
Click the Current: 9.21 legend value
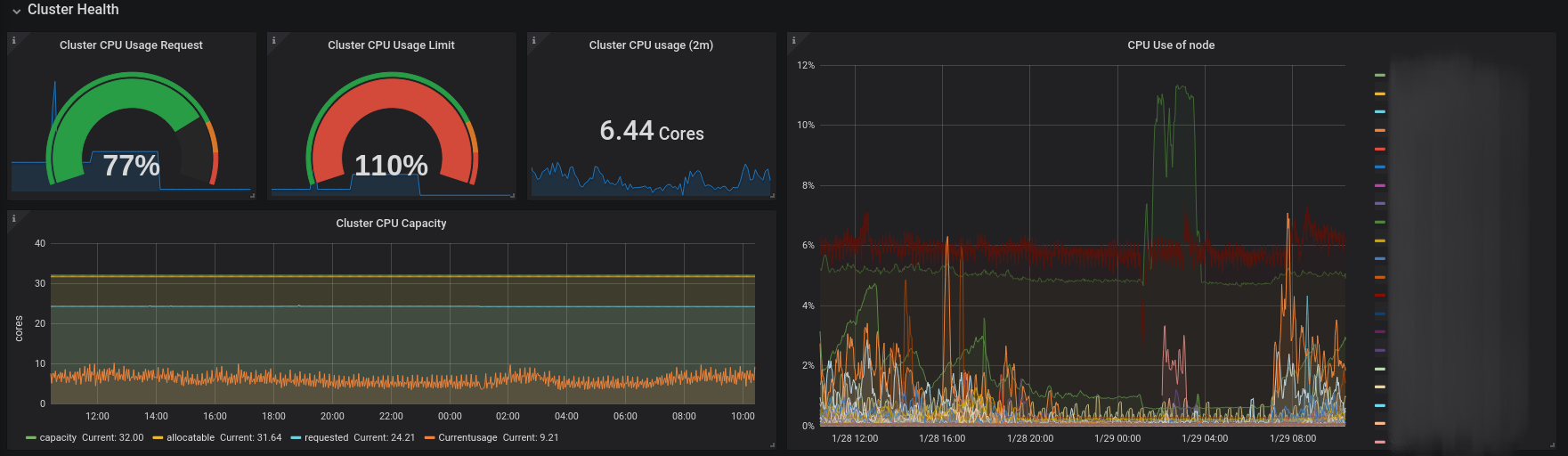point(531,438)
